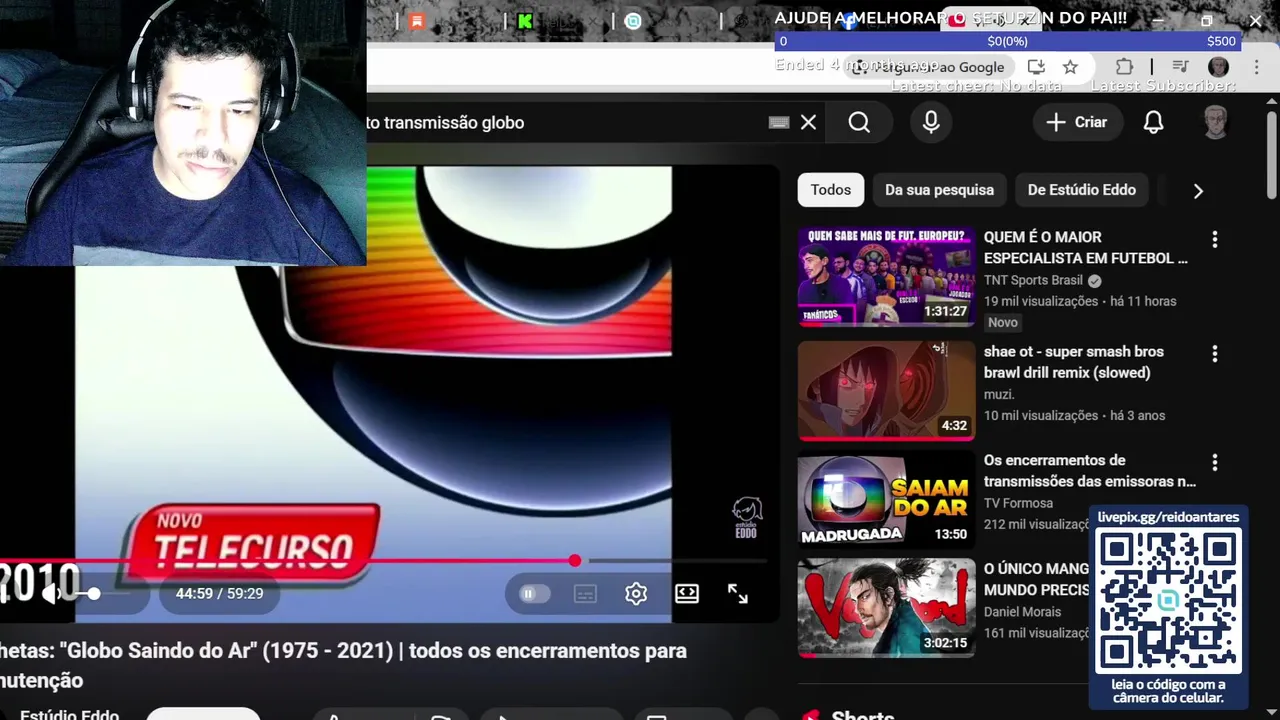Switch to the orange bookmark-icon browser tab

417,21
